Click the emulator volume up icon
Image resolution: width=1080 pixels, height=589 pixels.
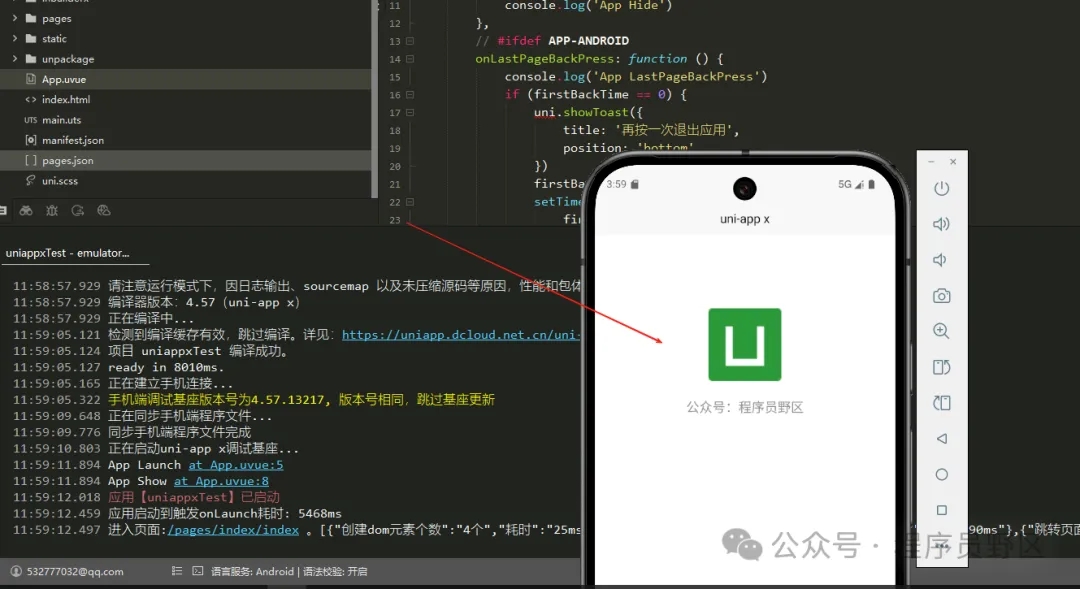click(x=942, y=224)
